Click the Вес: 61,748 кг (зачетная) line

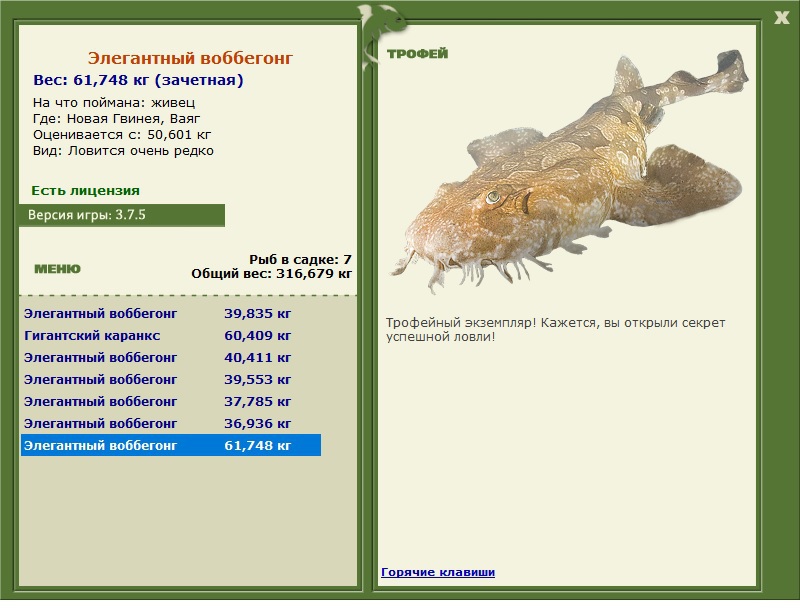138,80
